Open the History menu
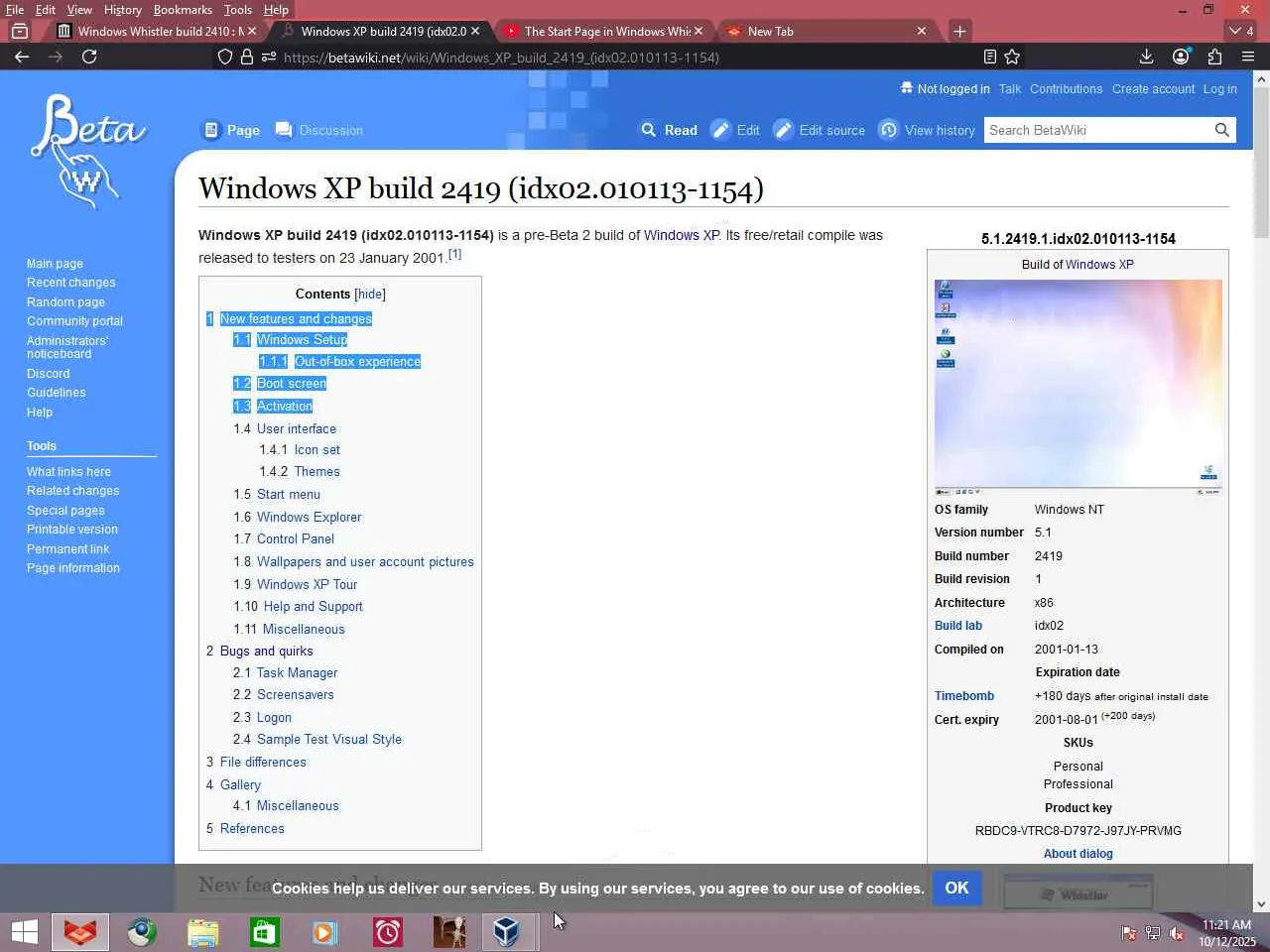Image resolution: width=1270 pixels, height=952 pixels. pyautogui.click(x=123, y=10)
